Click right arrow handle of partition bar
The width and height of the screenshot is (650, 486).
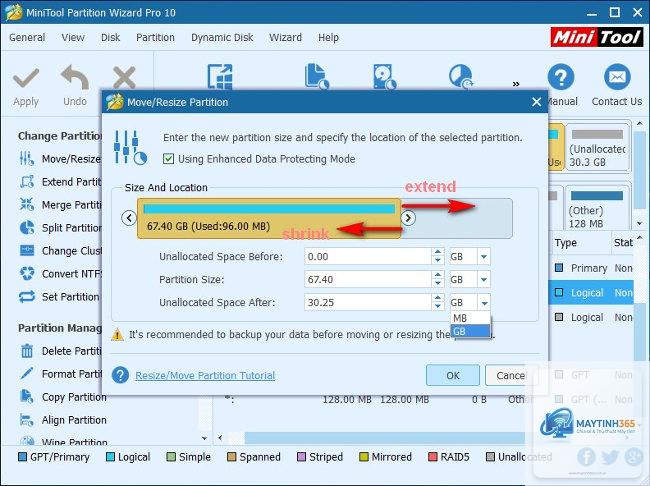pos(408,218)
